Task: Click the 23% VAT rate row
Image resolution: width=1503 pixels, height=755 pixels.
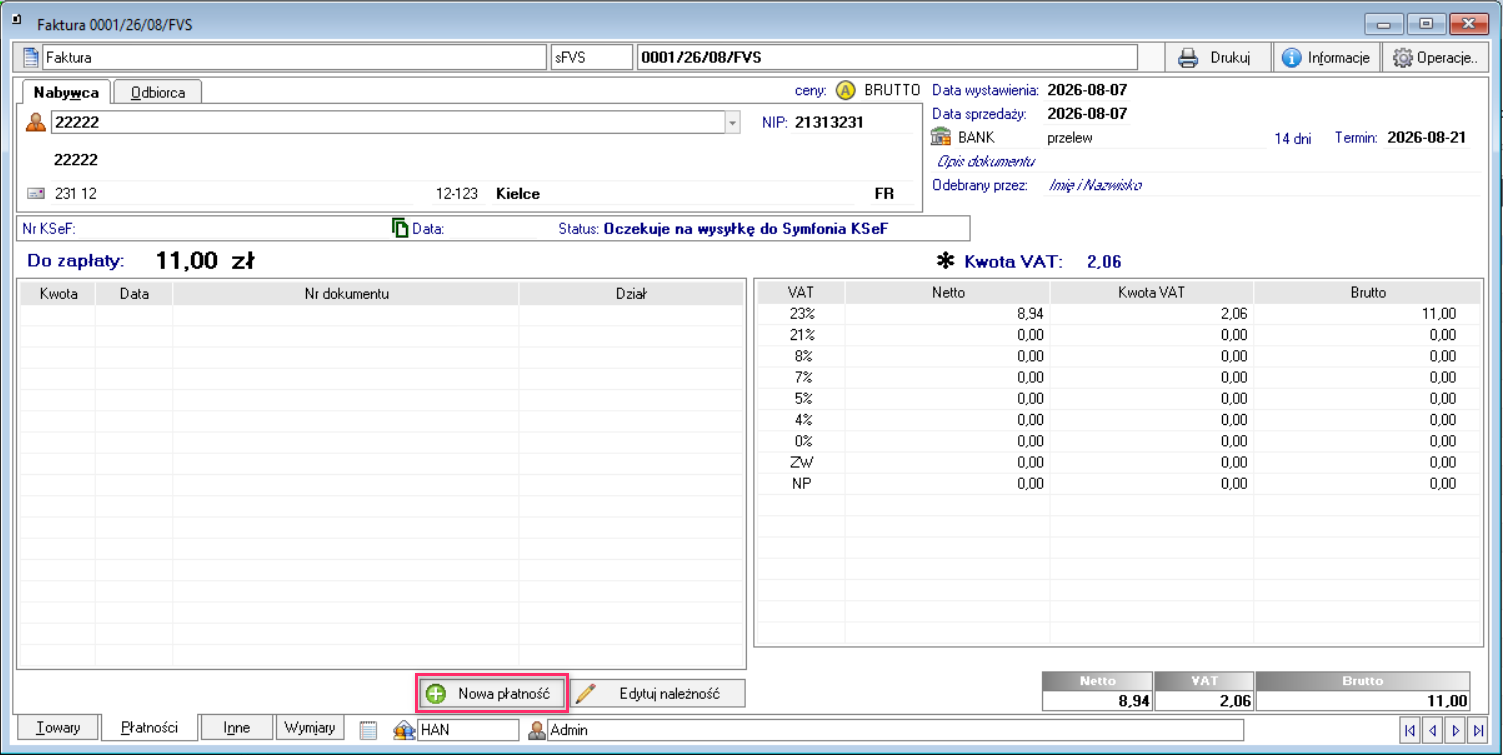Action: (1119, 313)
